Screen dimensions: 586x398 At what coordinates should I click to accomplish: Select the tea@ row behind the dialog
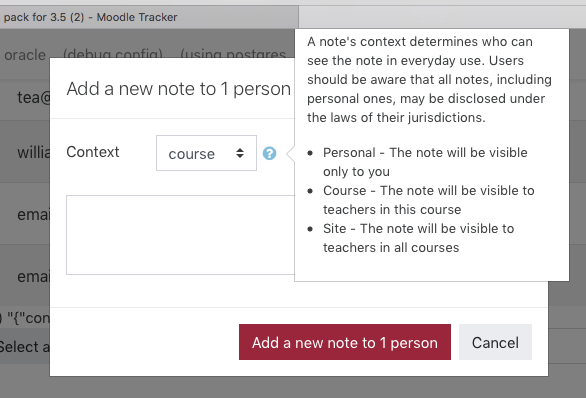[x=34, y=98]
